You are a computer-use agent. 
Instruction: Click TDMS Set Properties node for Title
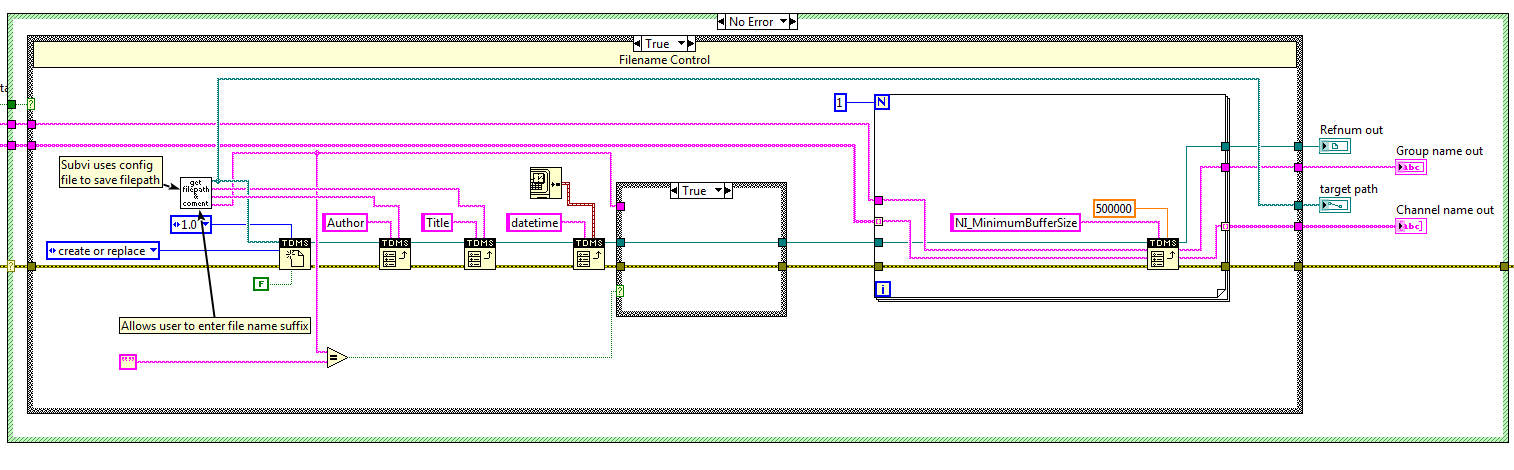pyautogui.click(x=480, y=255)
